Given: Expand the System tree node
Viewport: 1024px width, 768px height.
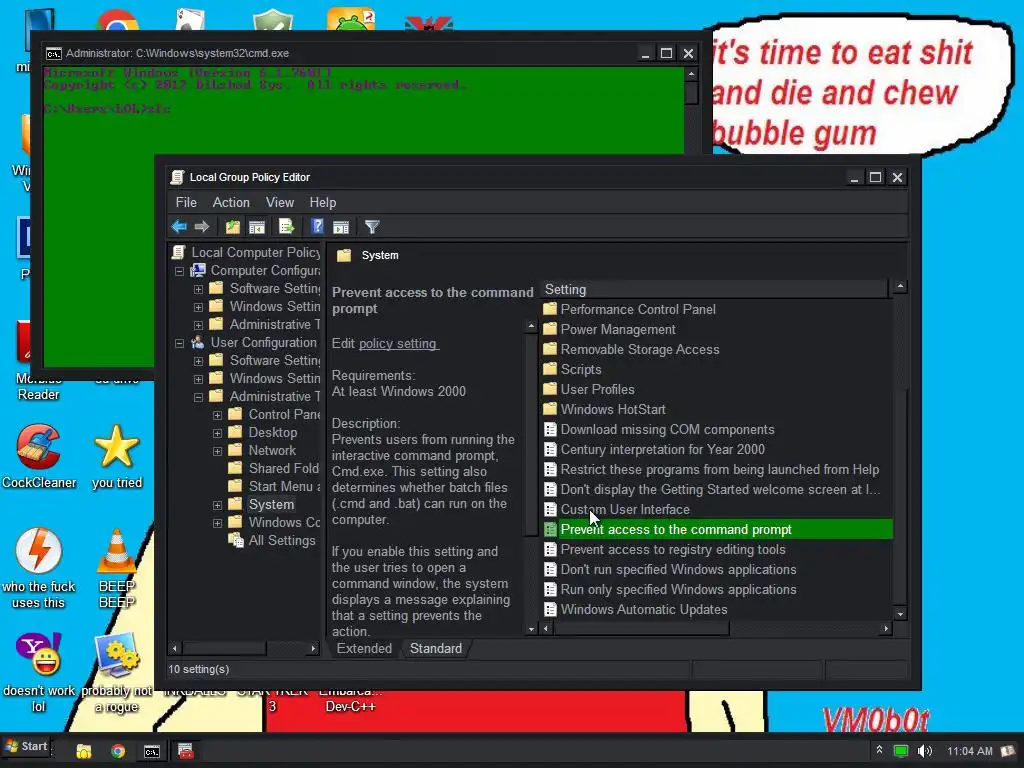Looking at the screenshot, I should click(x=217, y=505).
